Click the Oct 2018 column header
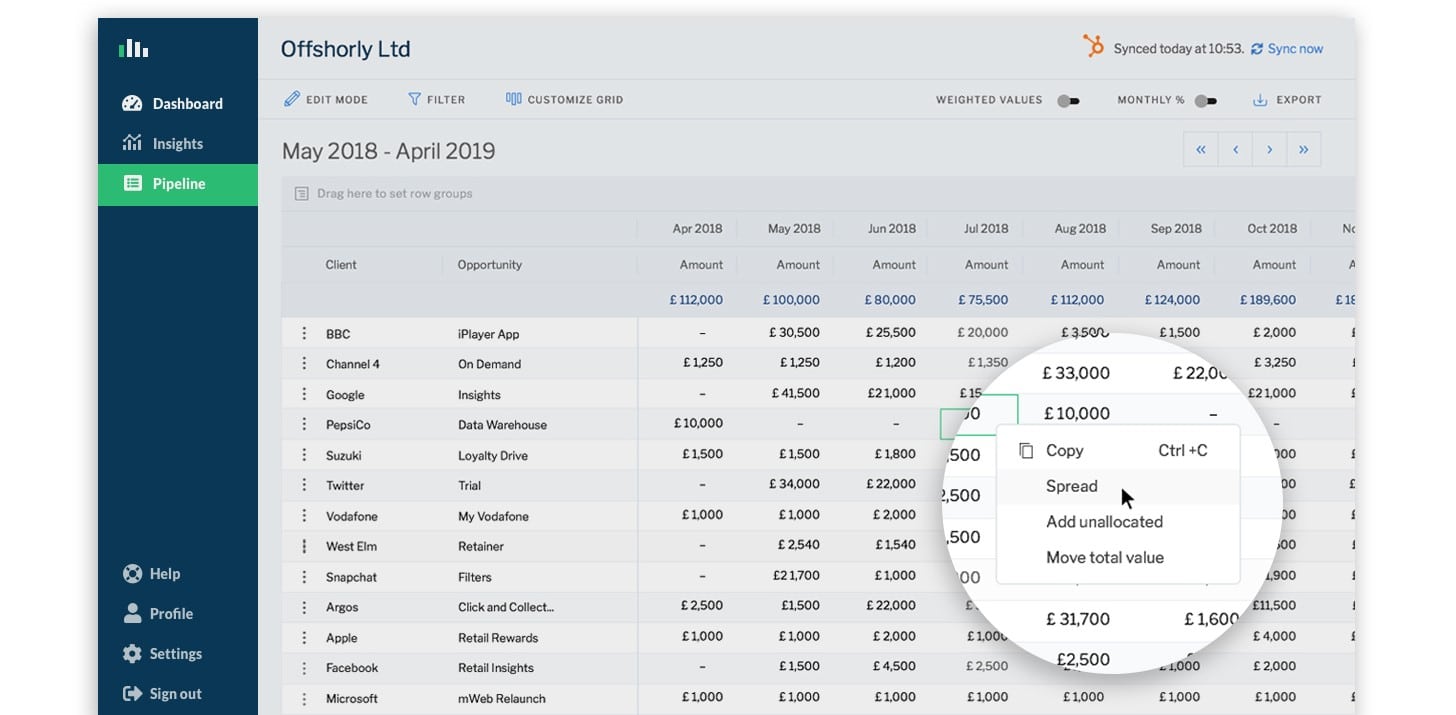 click(1272, 229)
